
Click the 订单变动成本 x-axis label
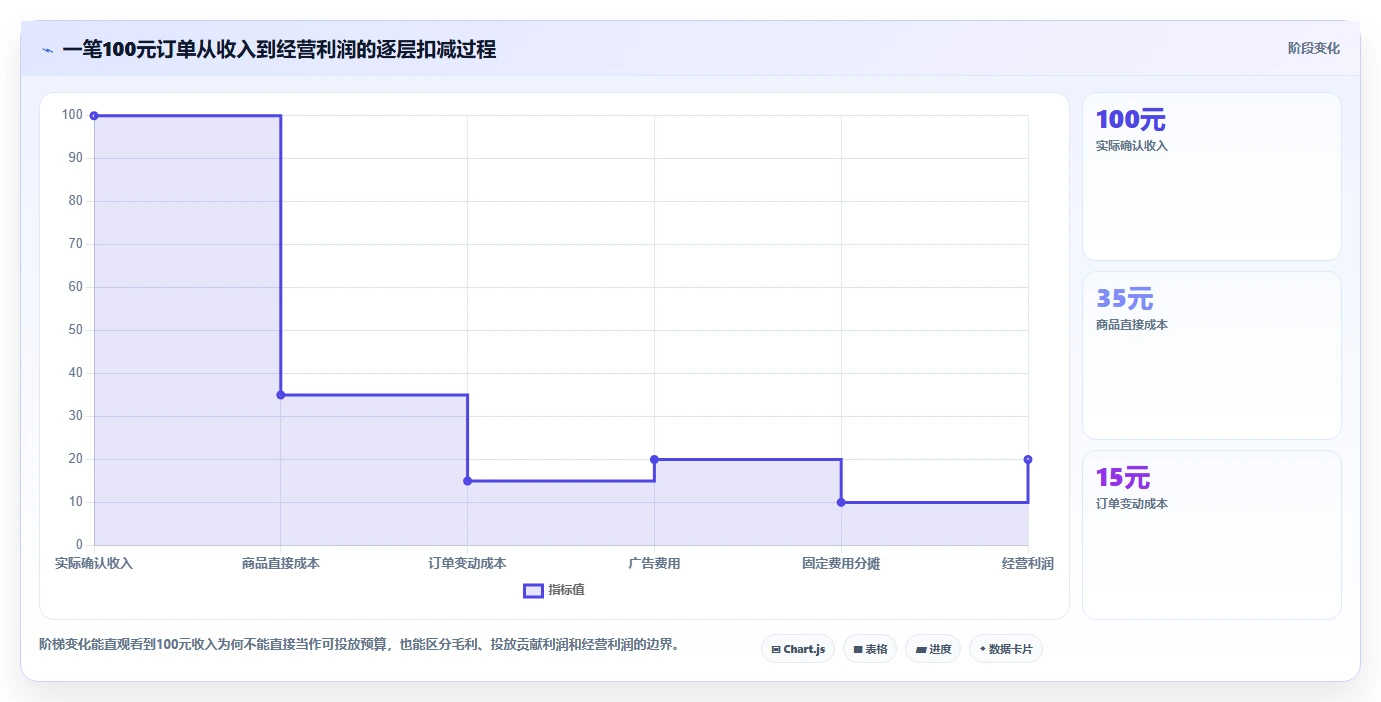pos(467,564)
